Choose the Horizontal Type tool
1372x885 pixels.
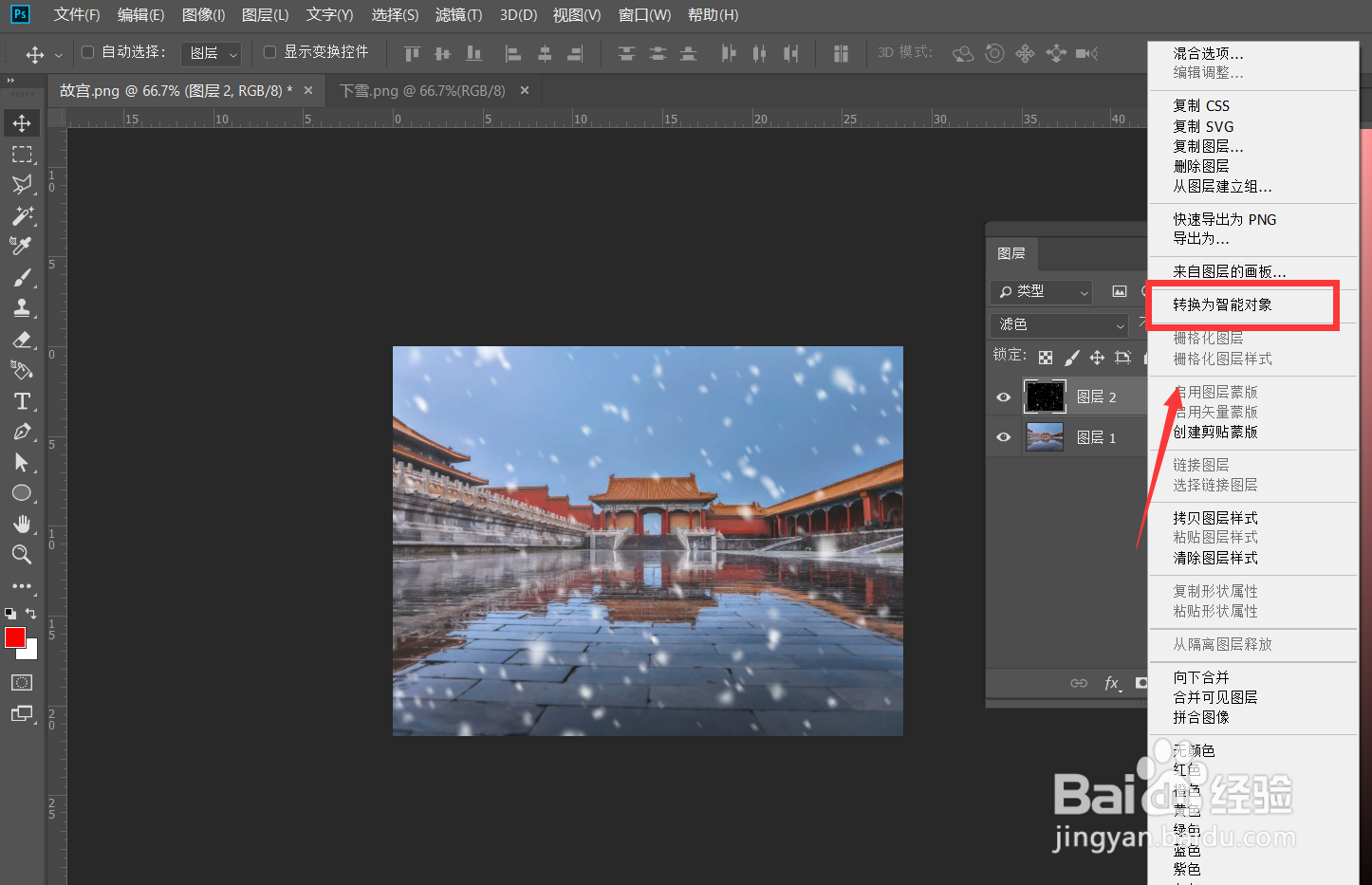click(x=22, y=401)
